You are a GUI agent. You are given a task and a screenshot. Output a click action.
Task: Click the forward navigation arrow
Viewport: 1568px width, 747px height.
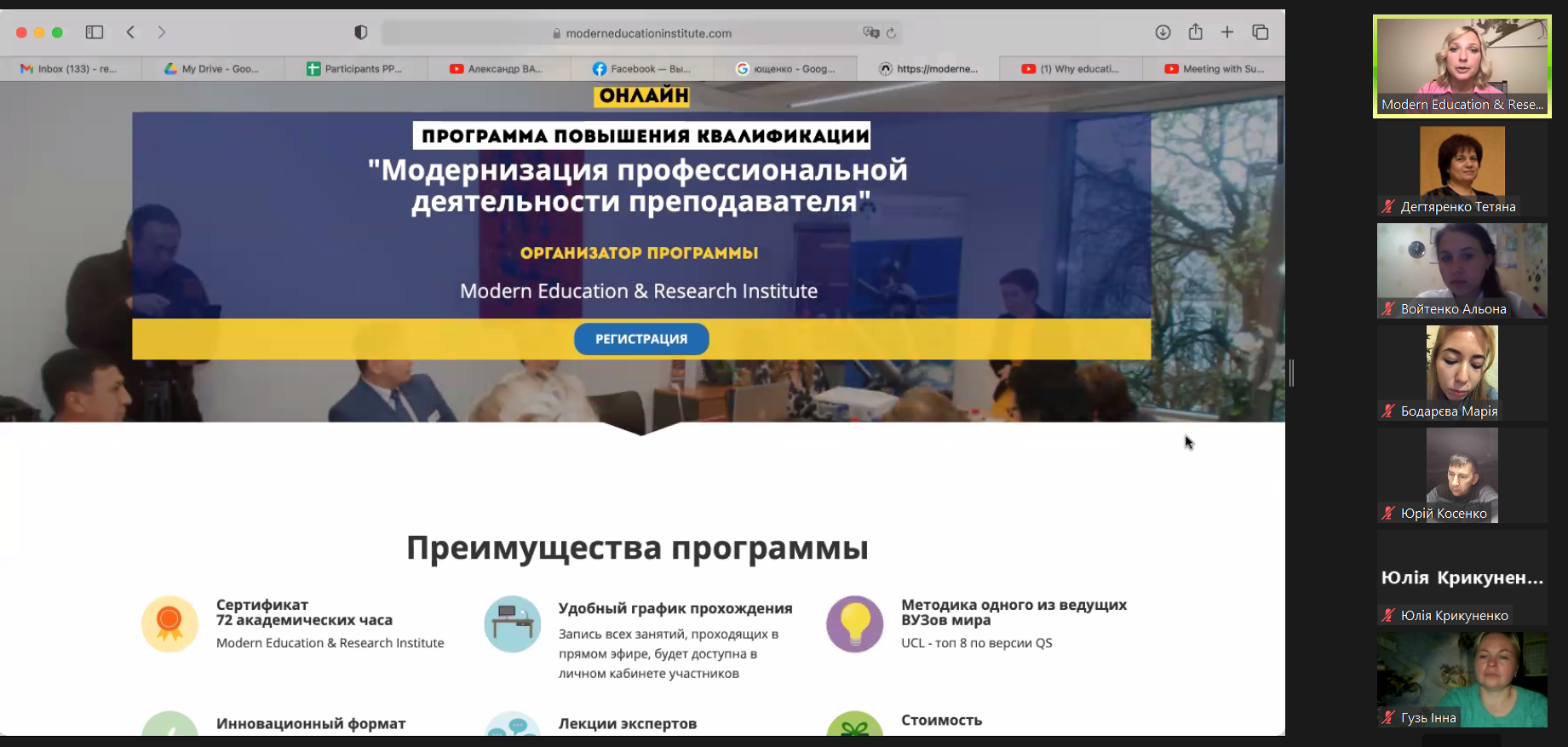tap(161, 32)
